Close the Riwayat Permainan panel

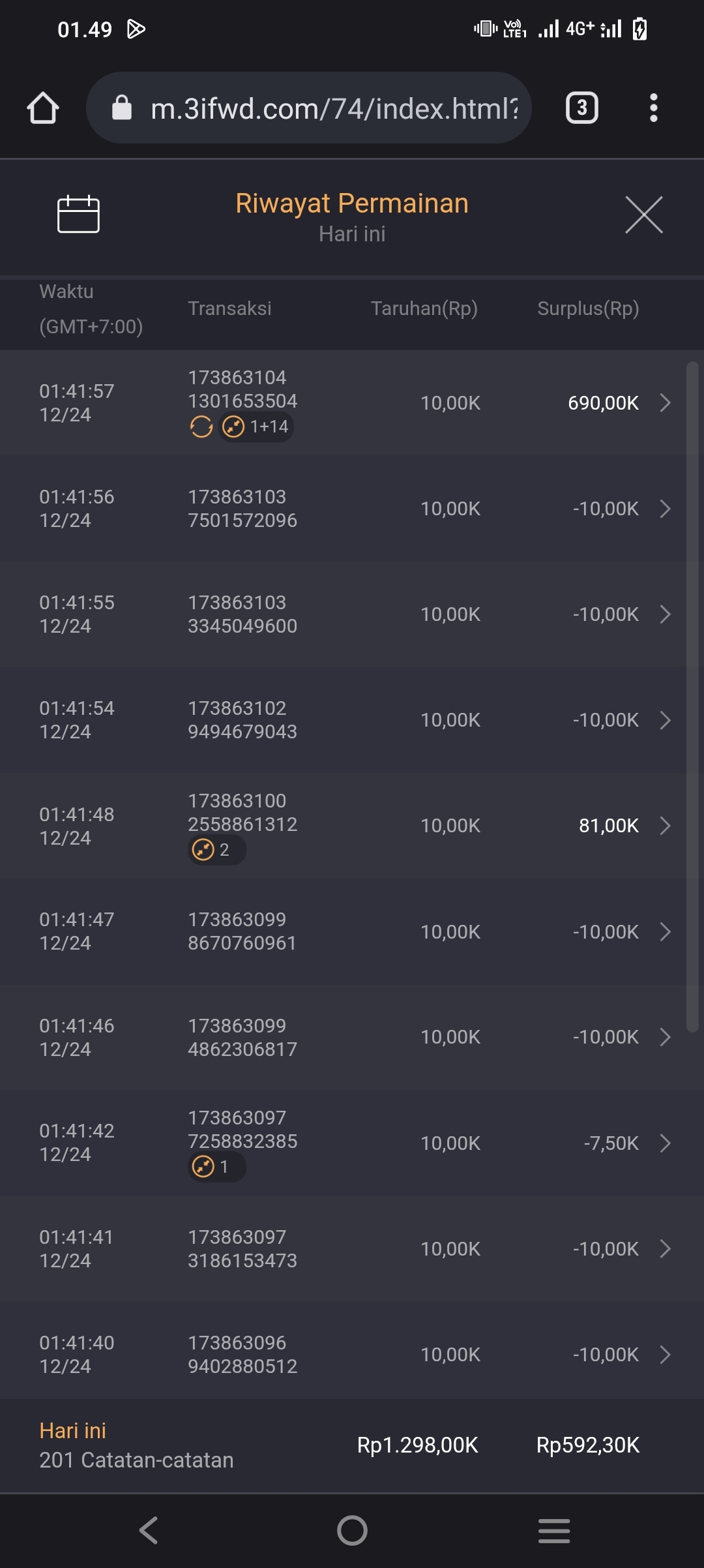[643, 214]
